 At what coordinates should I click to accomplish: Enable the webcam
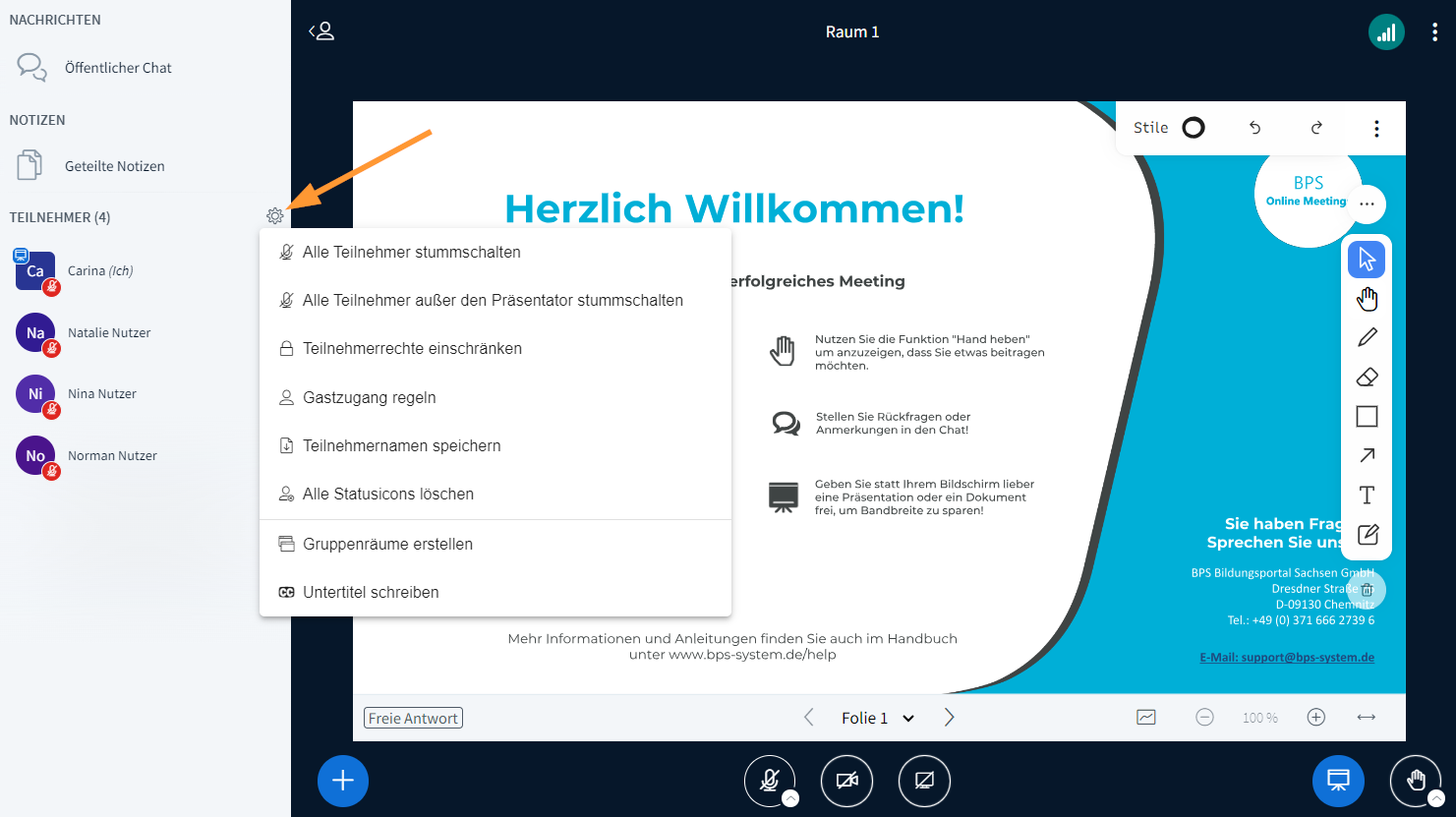click(846, 781)
